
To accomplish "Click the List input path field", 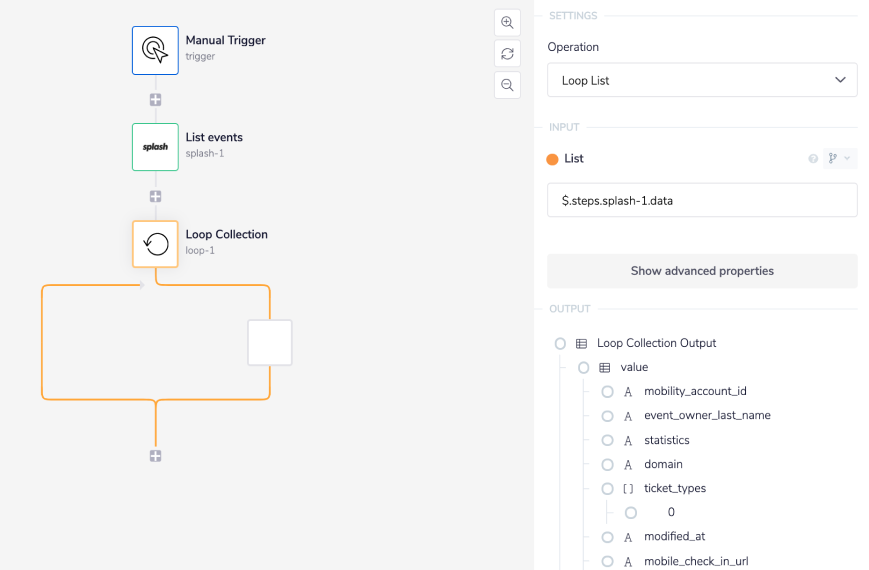I will tap(701, 200).
